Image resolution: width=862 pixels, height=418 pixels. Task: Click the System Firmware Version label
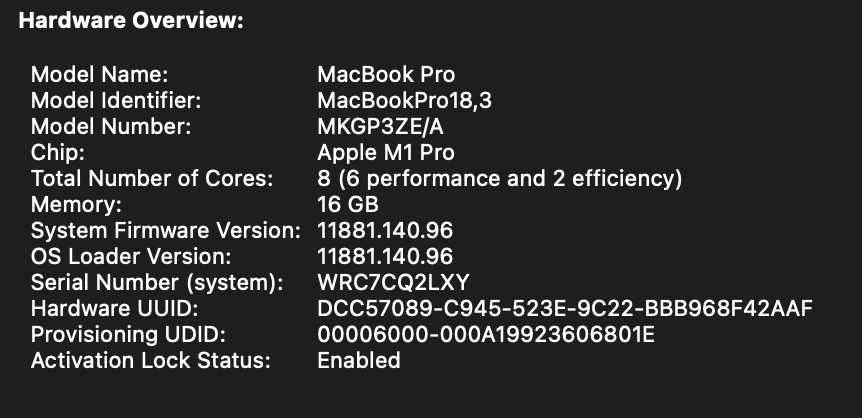tap(165, 231)
